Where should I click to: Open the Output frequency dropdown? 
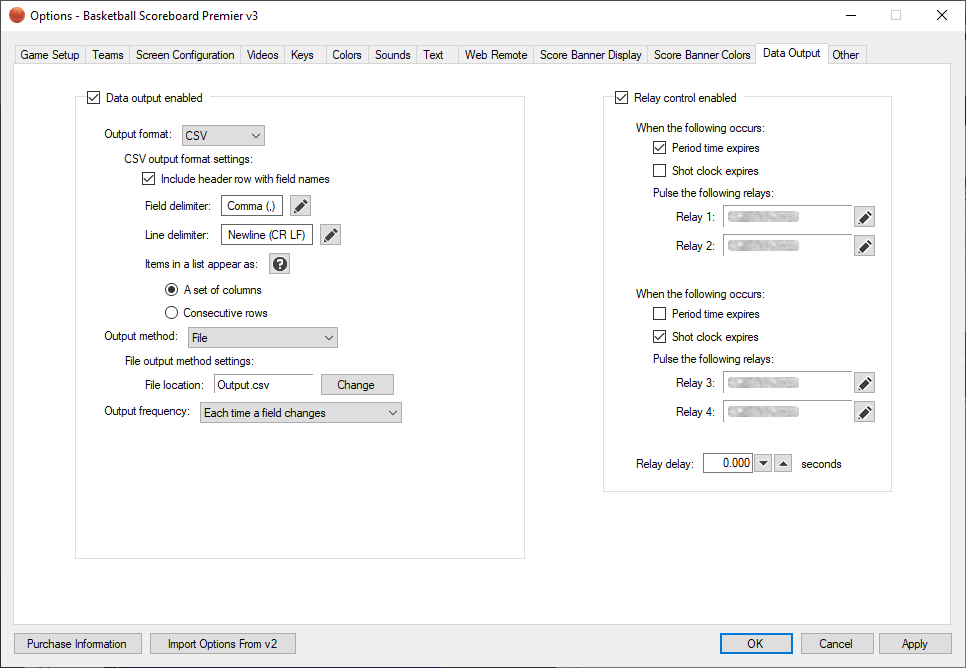[300, 412]
